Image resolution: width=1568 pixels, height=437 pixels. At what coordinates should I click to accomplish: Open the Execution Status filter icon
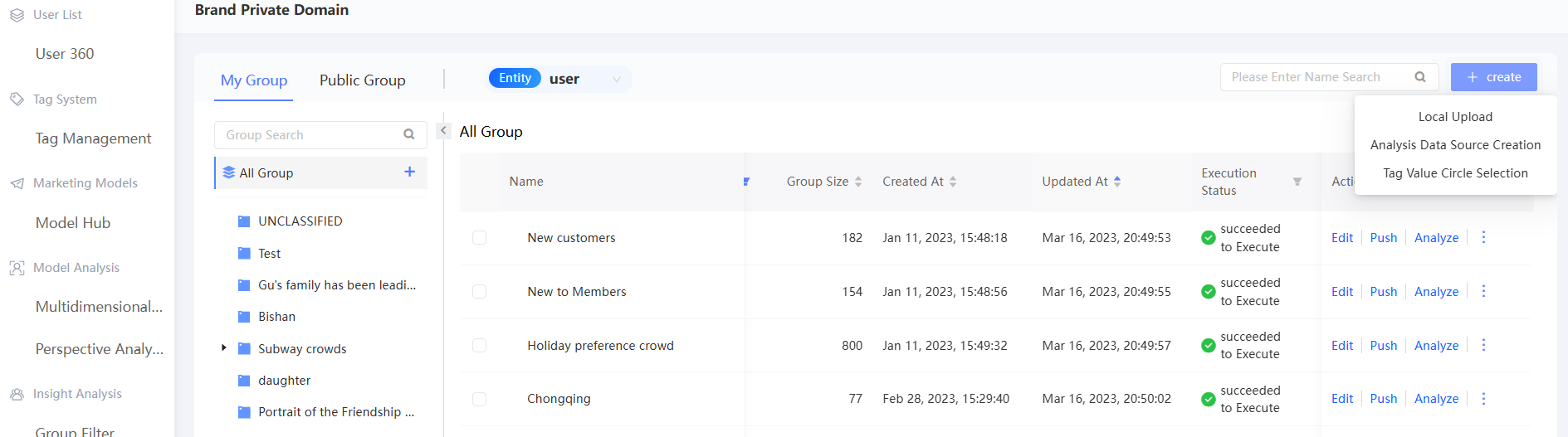pos(1297,182)
